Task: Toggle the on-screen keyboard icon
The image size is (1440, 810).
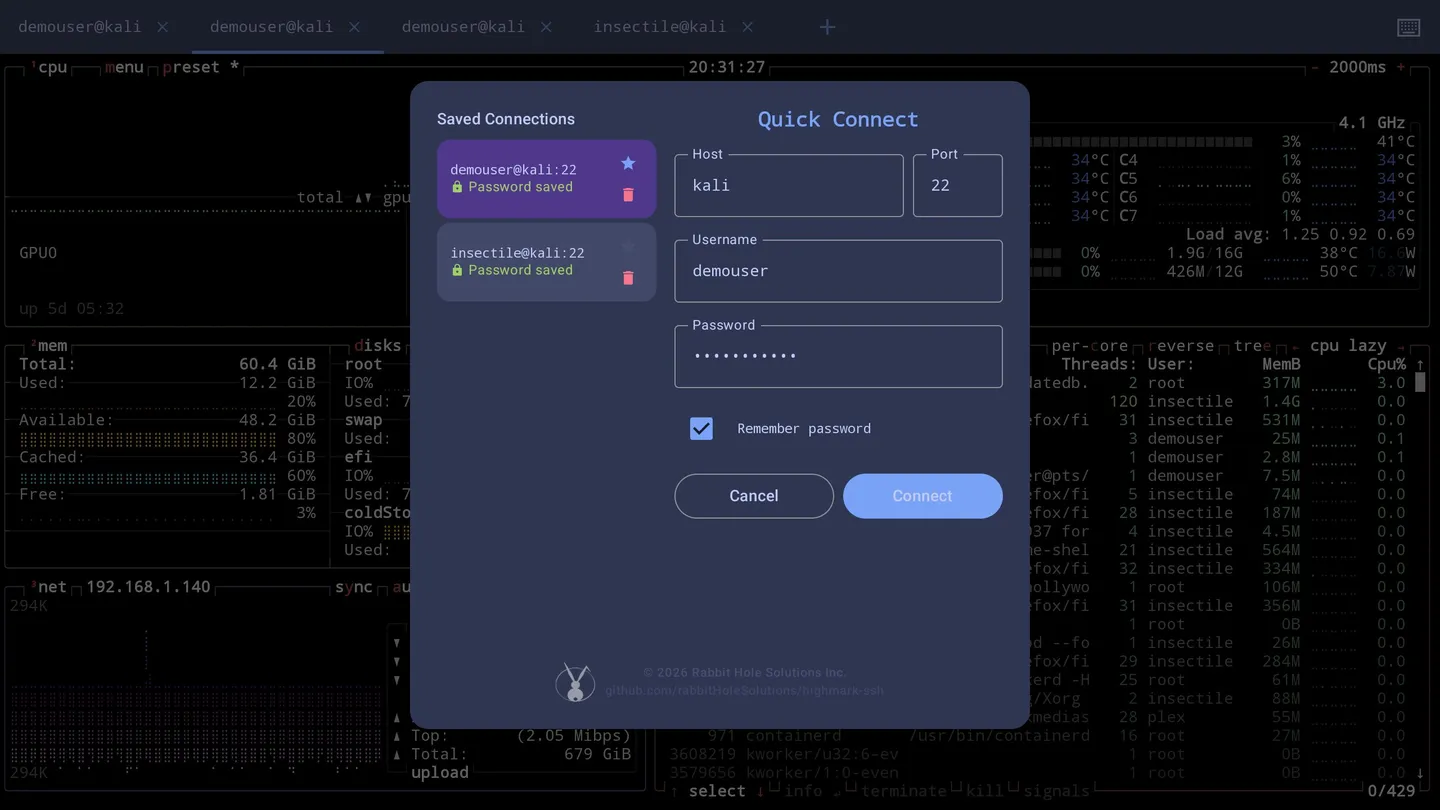Action: (x=1408, y=27)
